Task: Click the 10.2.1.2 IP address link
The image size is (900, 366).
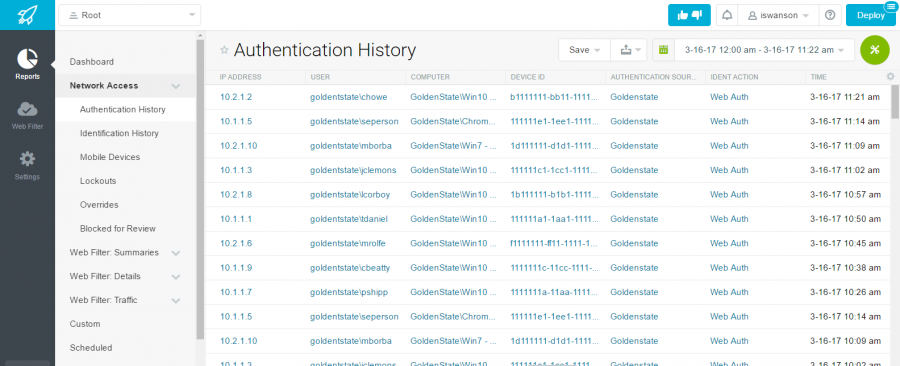Action: tap(236, 97)
